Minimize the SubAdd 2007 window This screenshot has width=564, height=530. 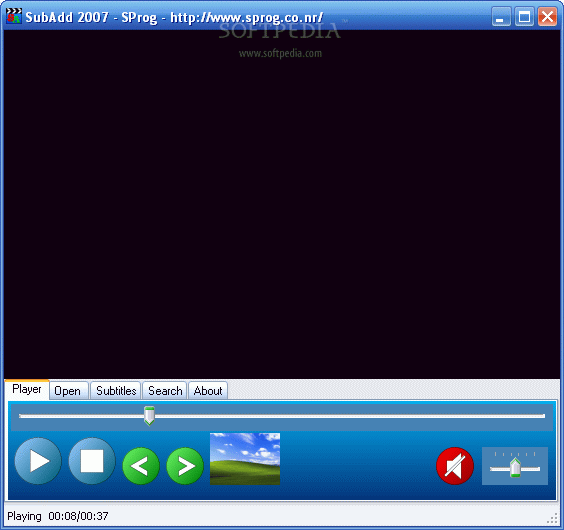(x=501, y=17)
